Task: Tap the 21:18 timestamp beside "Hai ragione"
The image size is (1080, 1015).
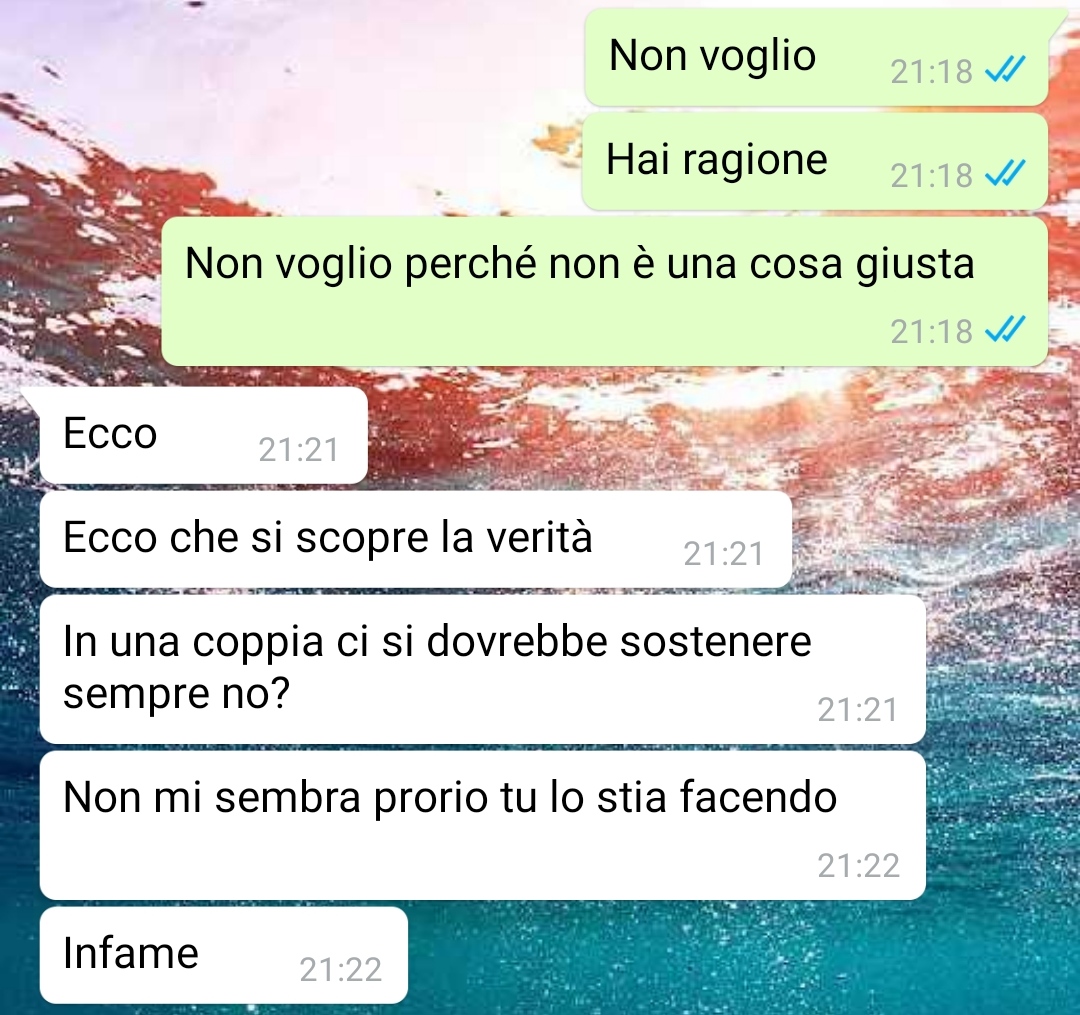Action: click(x=931, y=176)
